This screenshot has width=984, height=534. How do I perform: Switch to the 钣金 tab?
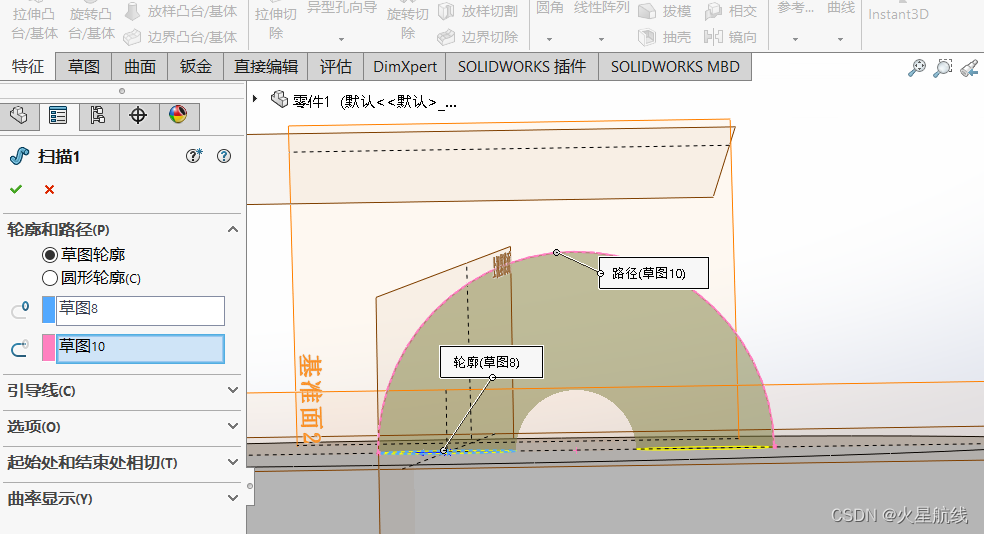pyautogui.click(x=195, y=67)
